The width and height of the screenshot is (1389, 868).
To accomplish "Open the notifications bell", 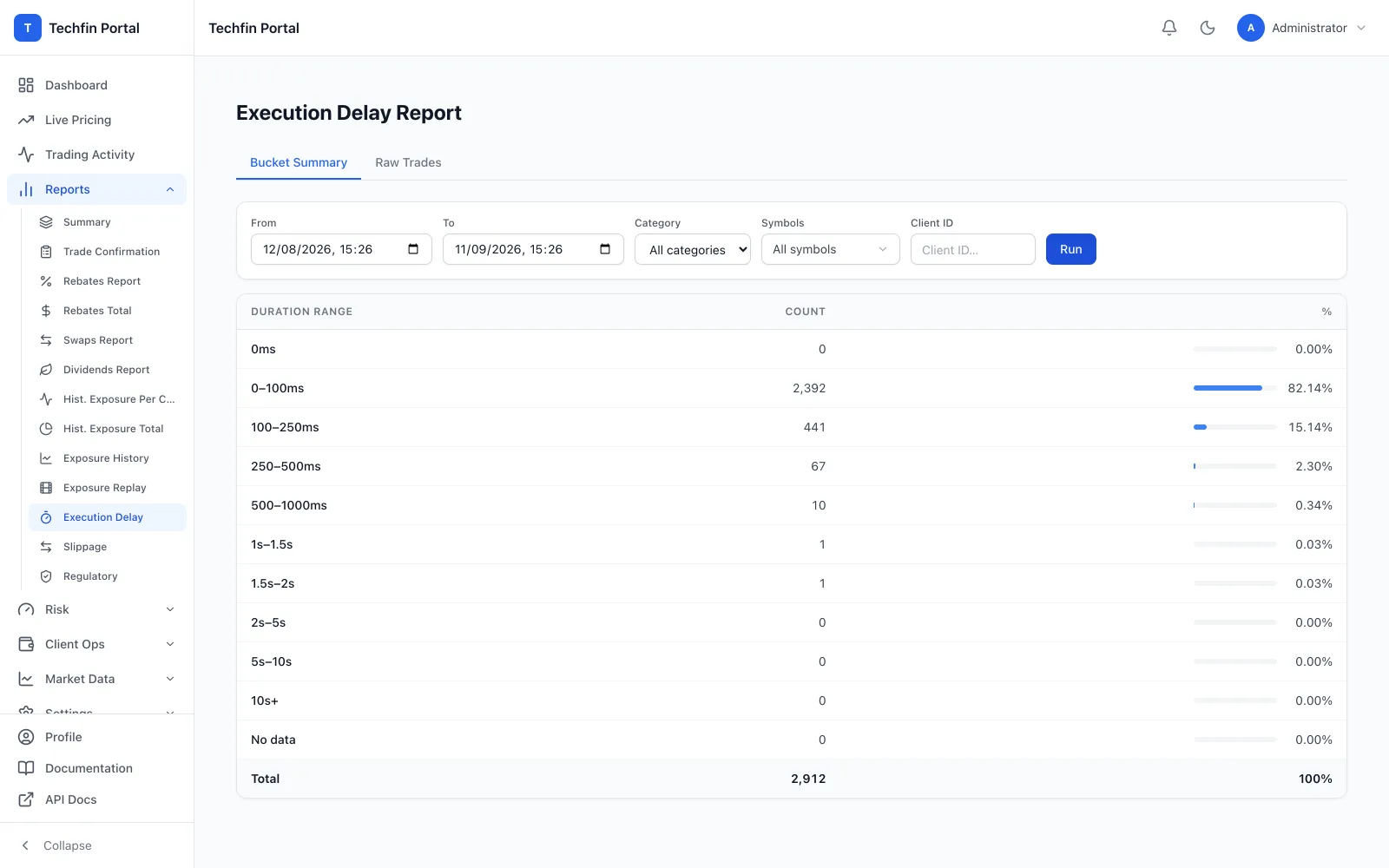I will (1169, 28).
